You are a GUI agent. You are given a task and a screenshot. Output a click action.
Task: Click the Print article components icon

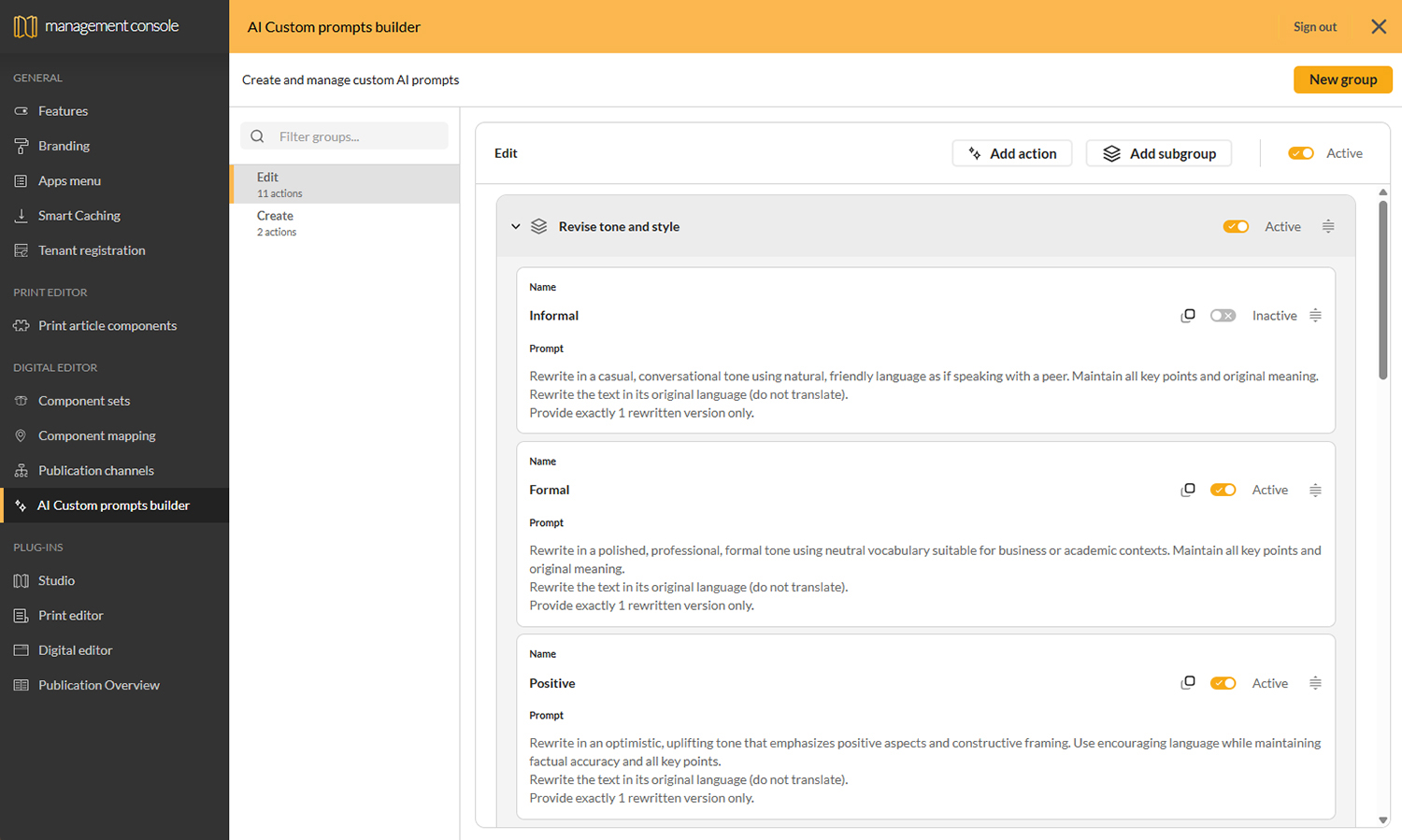(19, 325)
